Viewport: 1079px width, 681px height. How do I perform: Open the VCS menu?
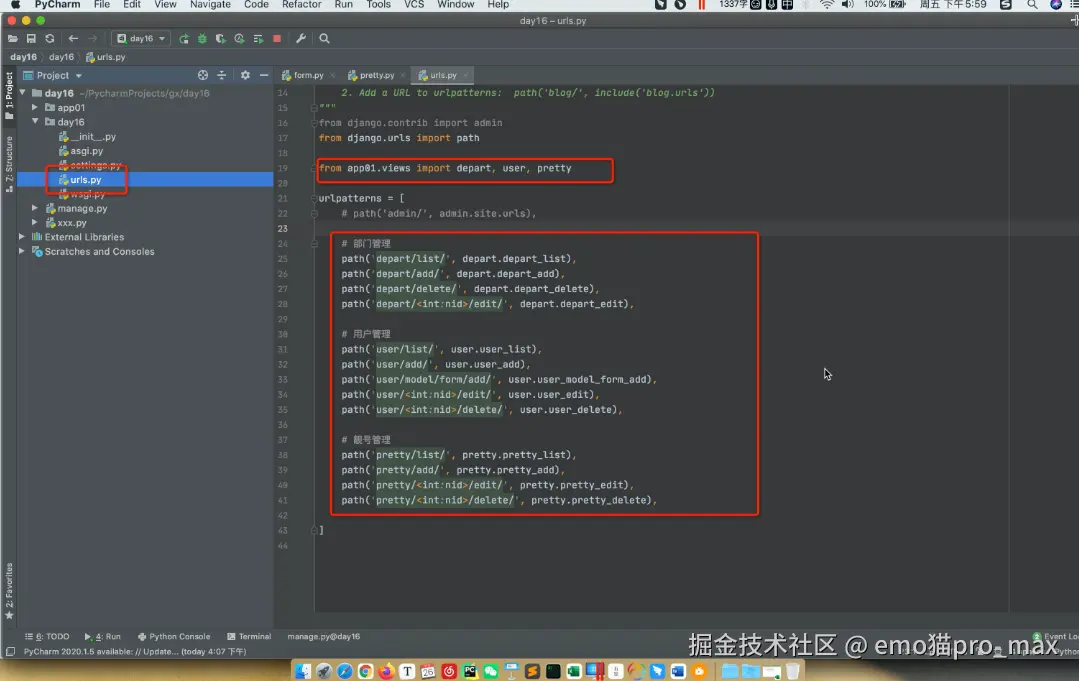pyautogui.click(x=414, y=4)
